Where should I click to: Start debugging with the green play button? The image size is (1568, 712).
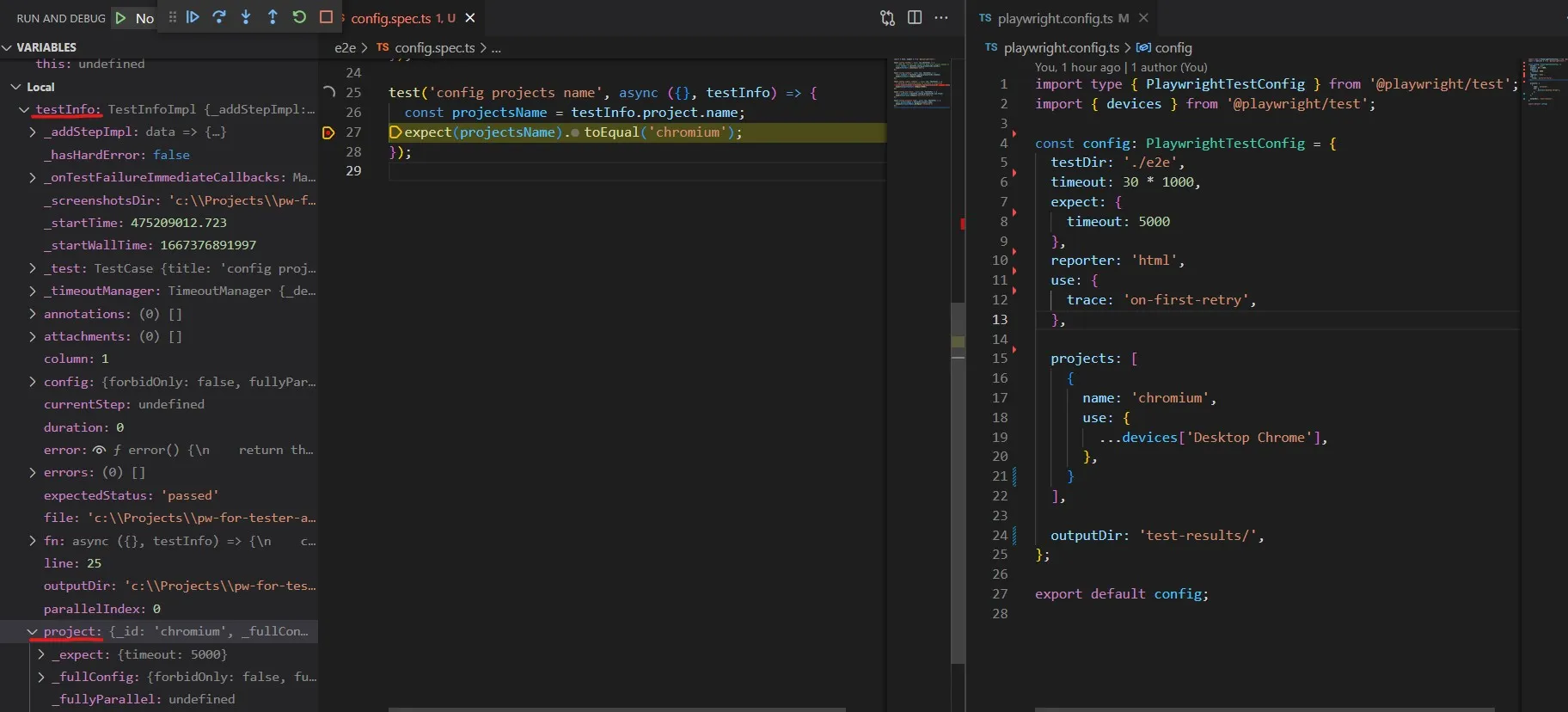click(121, 18)
